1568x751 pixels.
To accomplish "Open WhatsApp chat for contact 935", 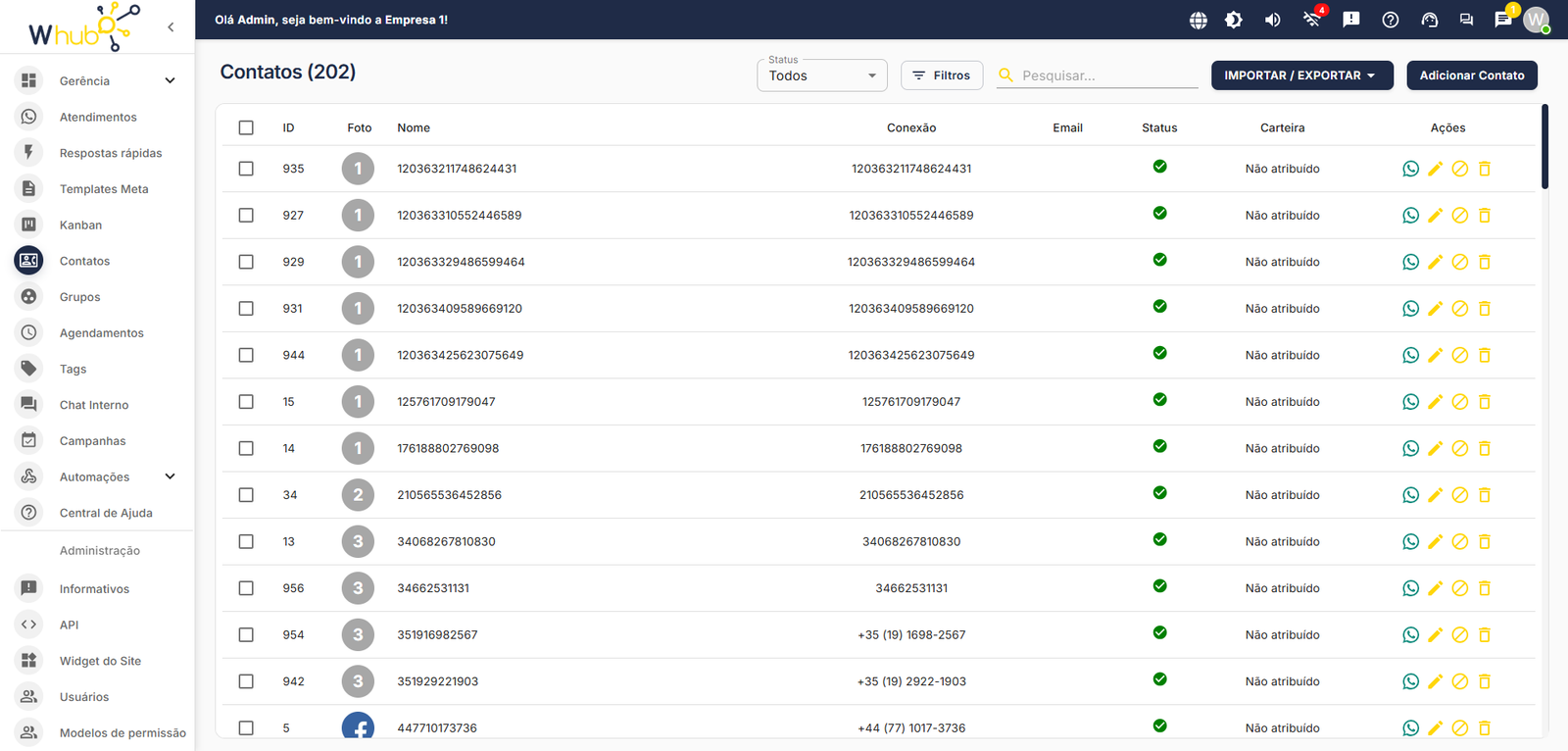I will click(x=1410, y=169).
